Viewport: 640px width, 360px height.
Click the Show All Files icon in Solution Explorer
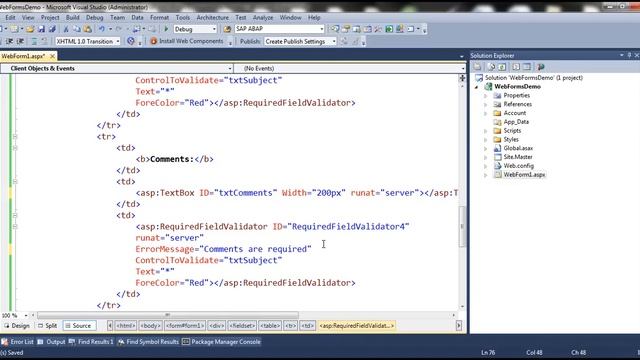tap(491, 67)
